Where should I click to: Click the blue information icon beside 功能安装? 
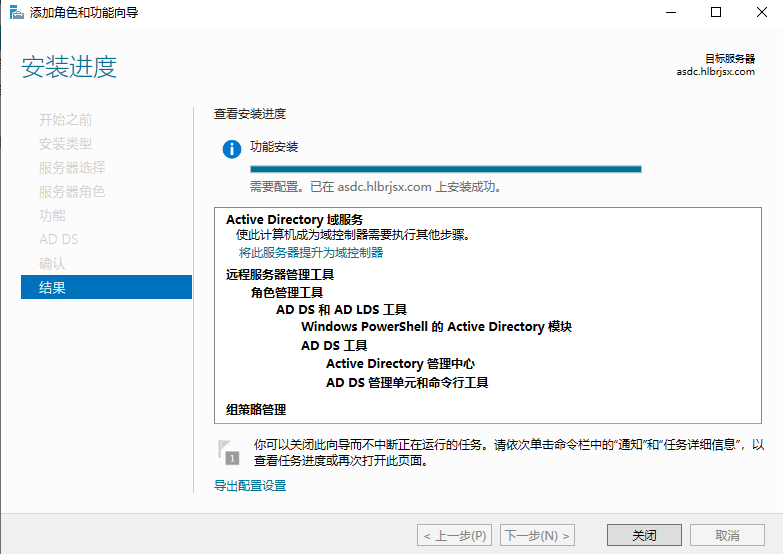coord(232,149)
